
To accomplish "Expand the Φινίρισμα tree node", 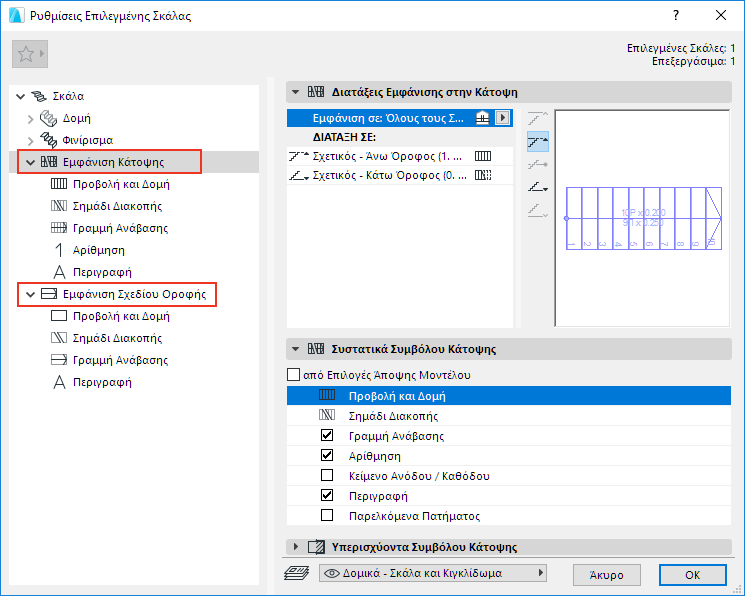I will 31,141.
